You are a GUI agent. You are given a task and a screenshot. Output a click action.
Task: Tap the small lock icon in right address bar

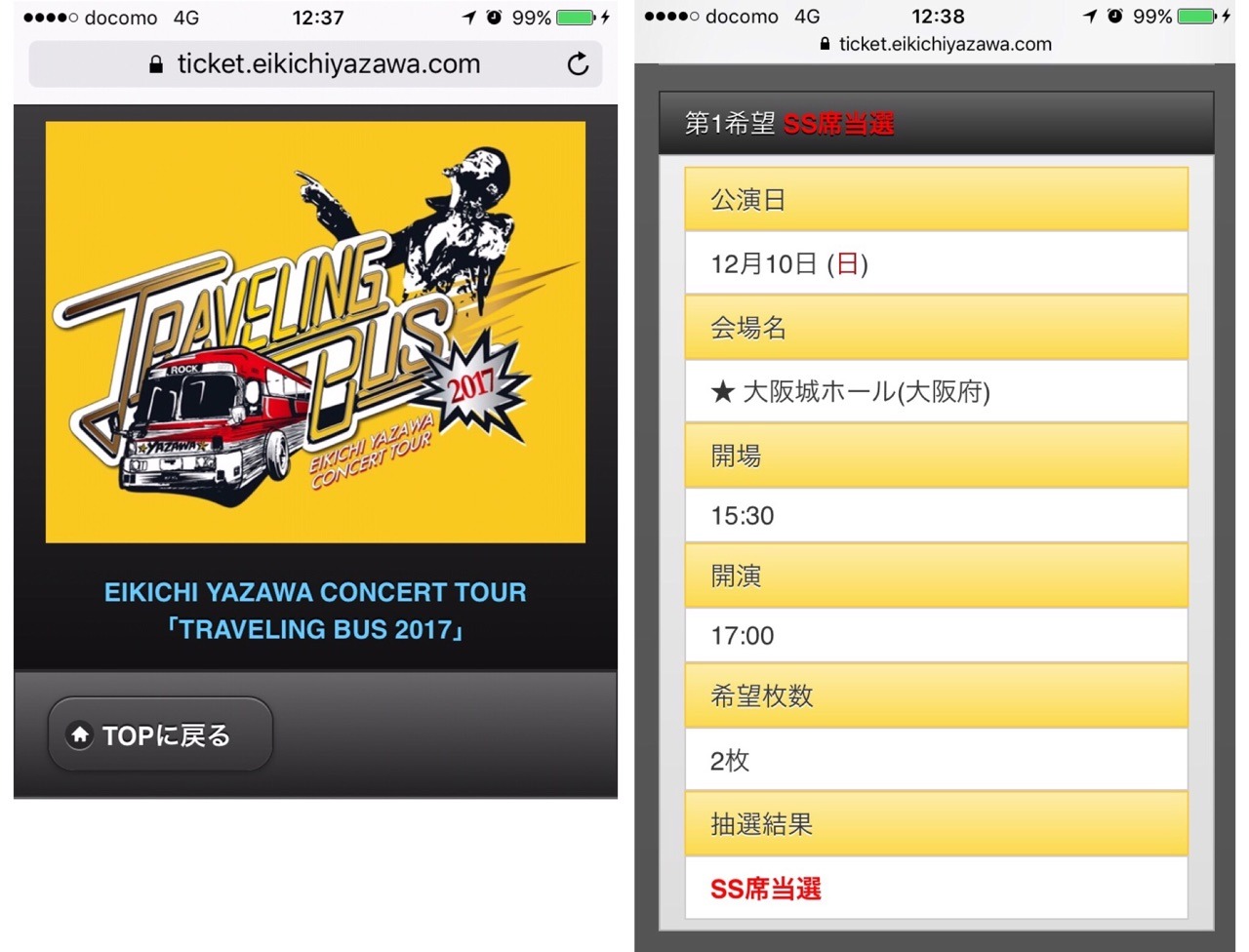pyautogui.click(x=826, y=44)
